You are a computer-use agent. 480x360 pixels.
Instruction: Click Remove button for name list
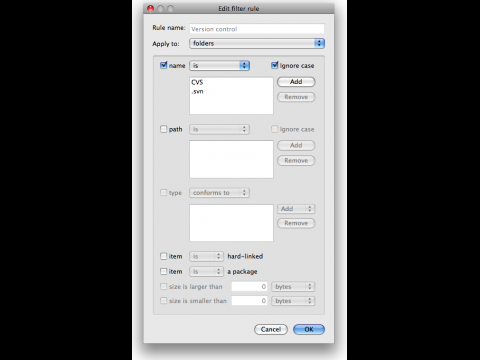tap(296, 97)
